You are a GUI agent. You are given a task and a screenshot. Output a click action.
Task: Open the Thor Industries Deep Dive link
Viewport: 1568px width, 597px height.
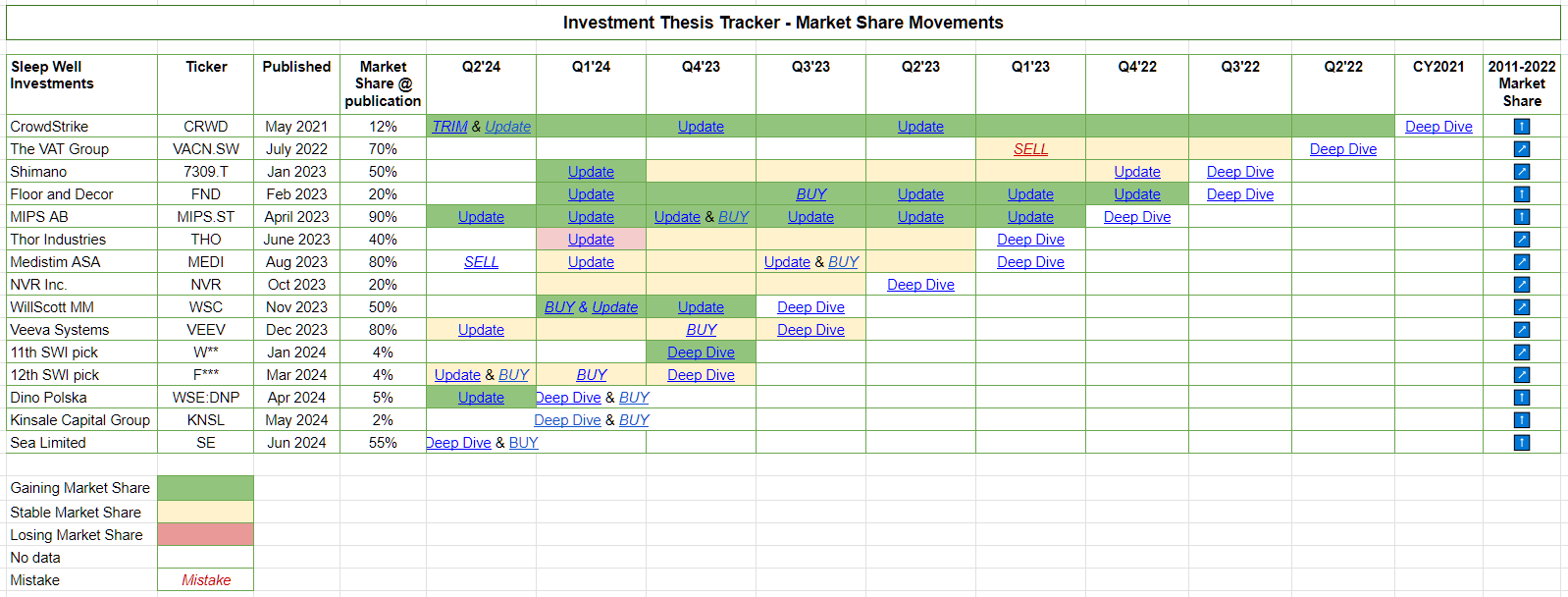point(1030,240)
